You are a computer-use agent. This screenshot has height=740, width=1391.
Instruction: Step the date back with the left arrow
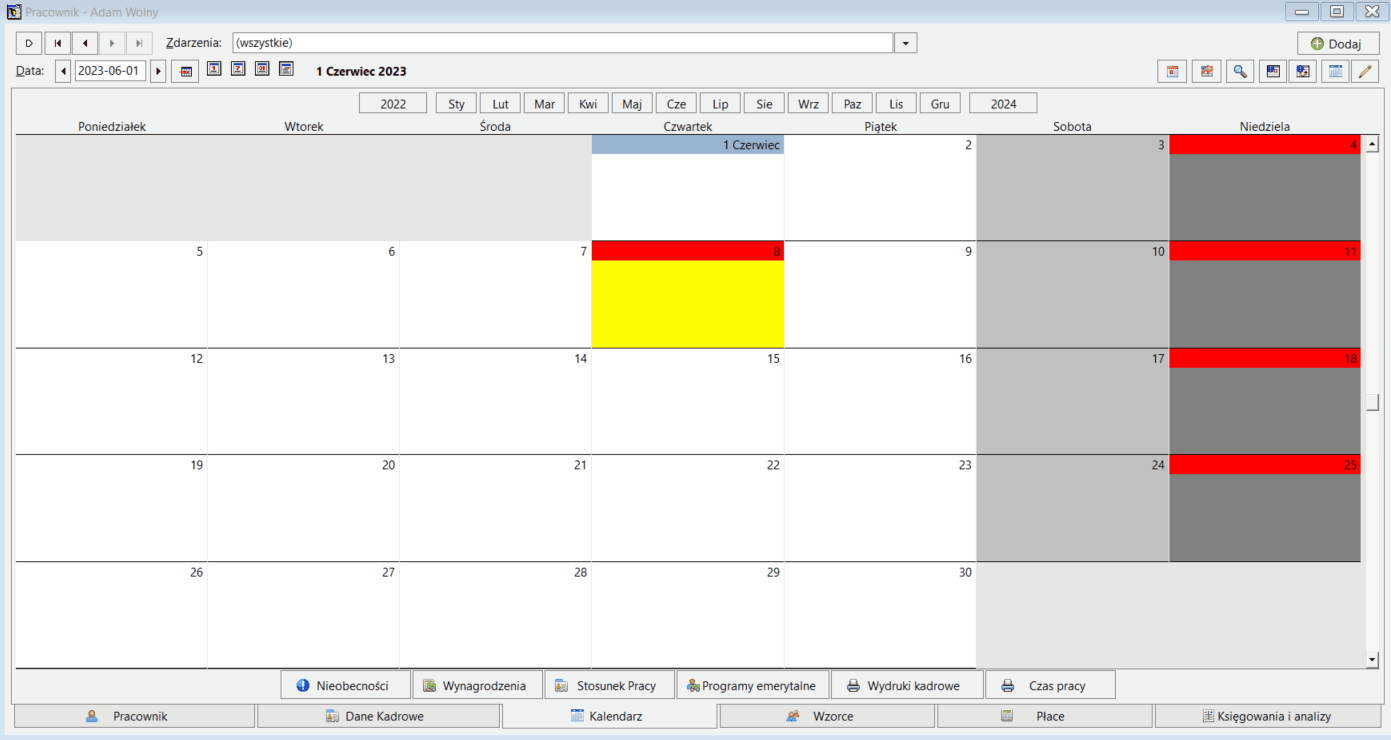[x=63, y=71]
